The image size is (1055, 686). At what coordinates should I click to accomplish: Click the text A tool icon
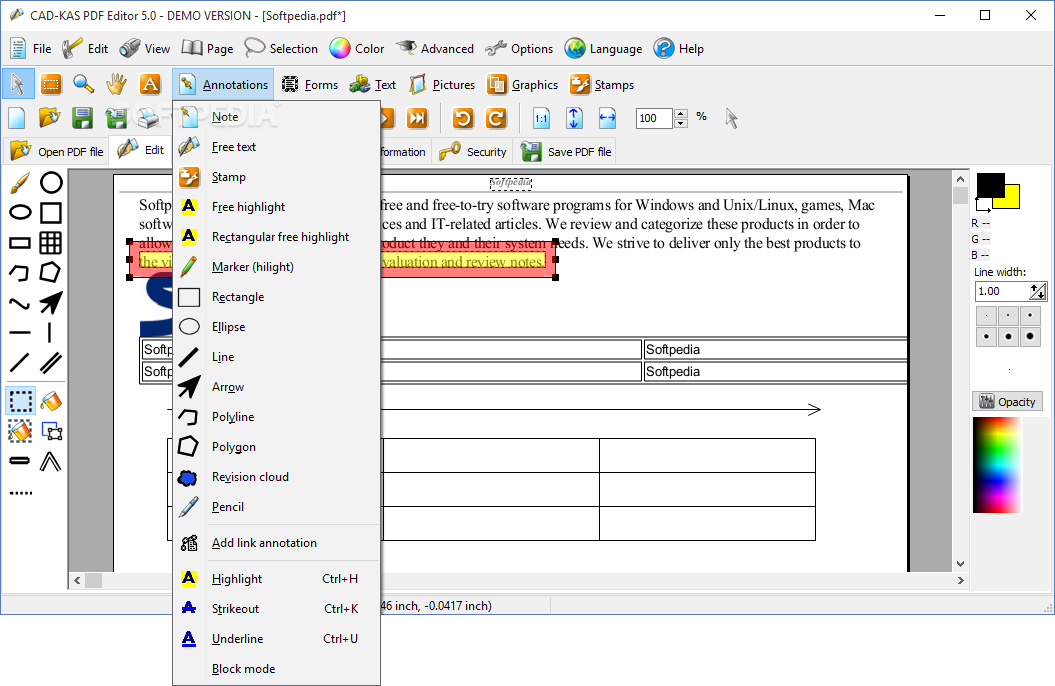(x=150, y=84)
